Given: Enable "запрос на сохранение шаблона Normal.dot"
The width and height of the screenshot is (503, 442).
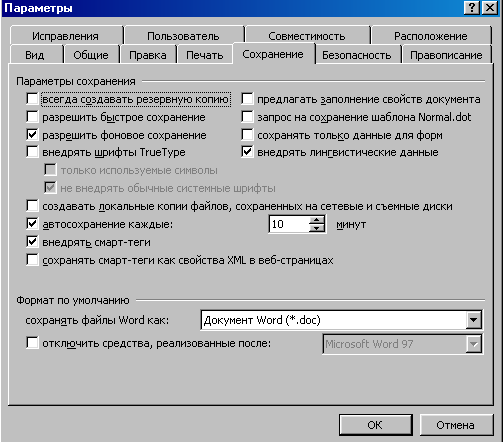Looking at the screenshot, I should click(x=247, y=117).
